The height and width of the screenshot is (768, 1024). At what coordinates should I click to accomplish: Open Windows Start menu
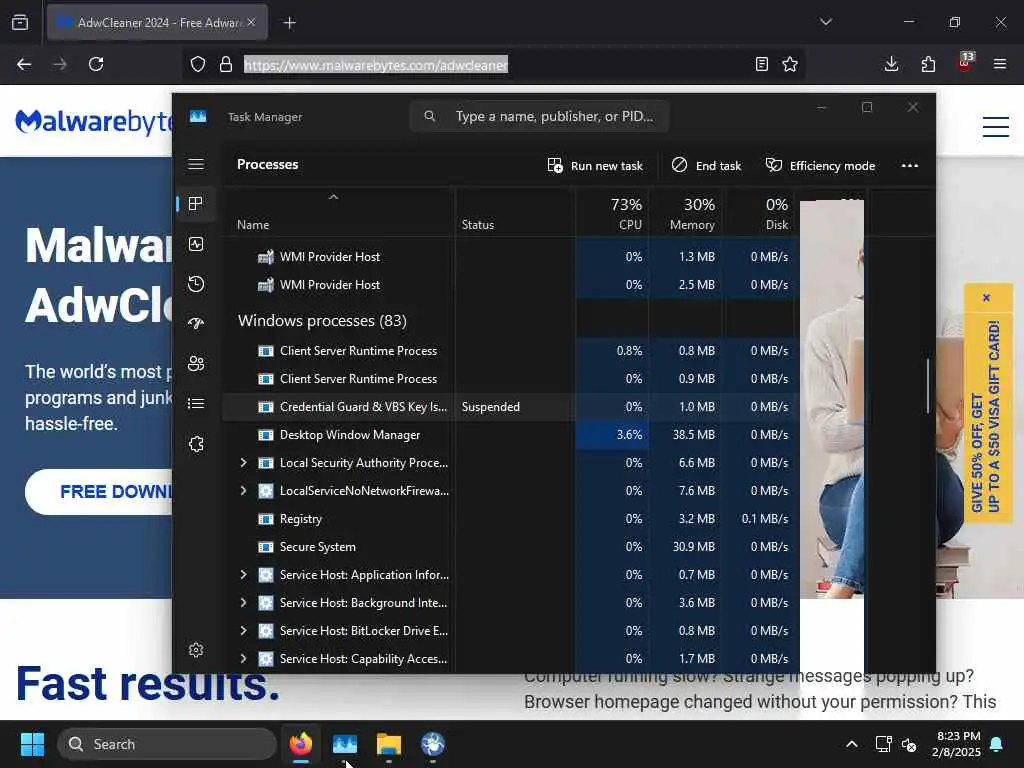(x=32, y=744)
